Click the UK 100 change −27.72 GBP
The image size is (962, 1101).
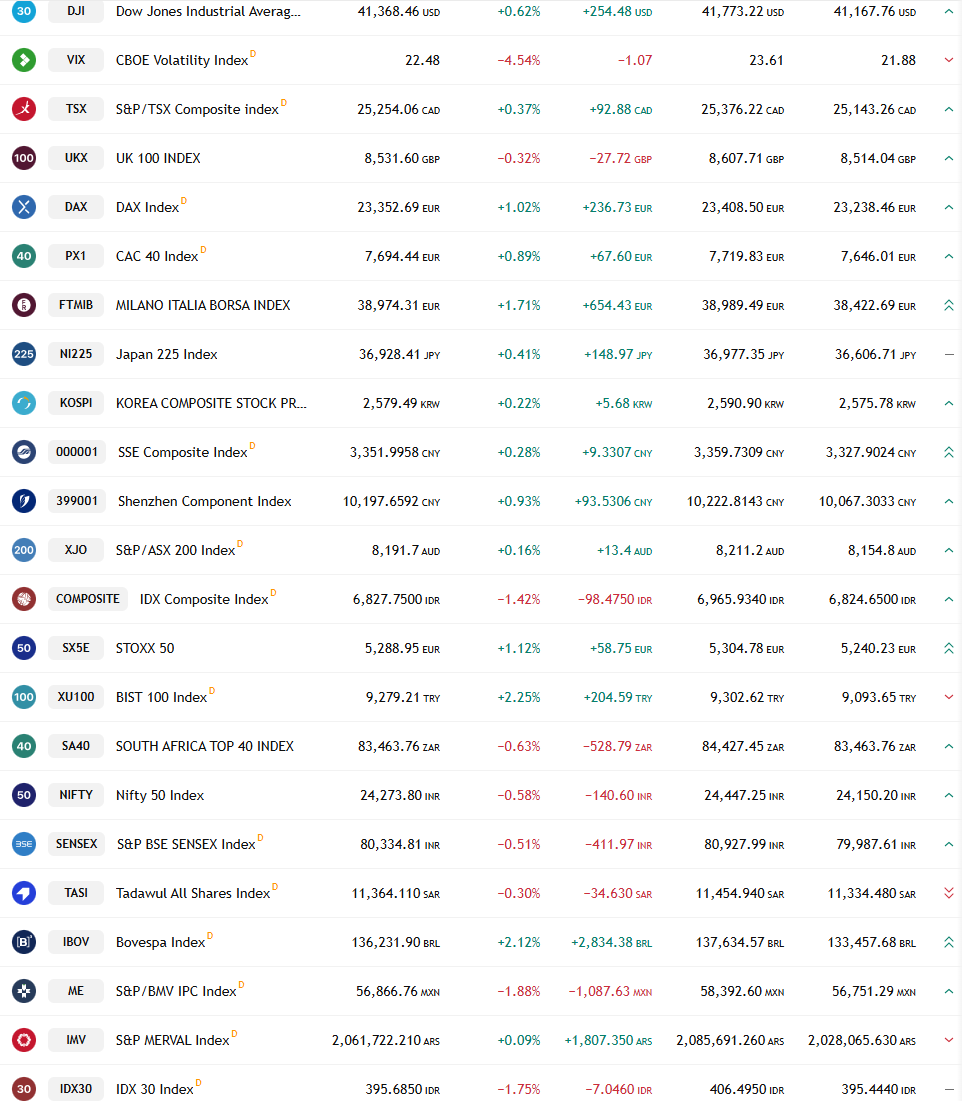coord(621,159)
